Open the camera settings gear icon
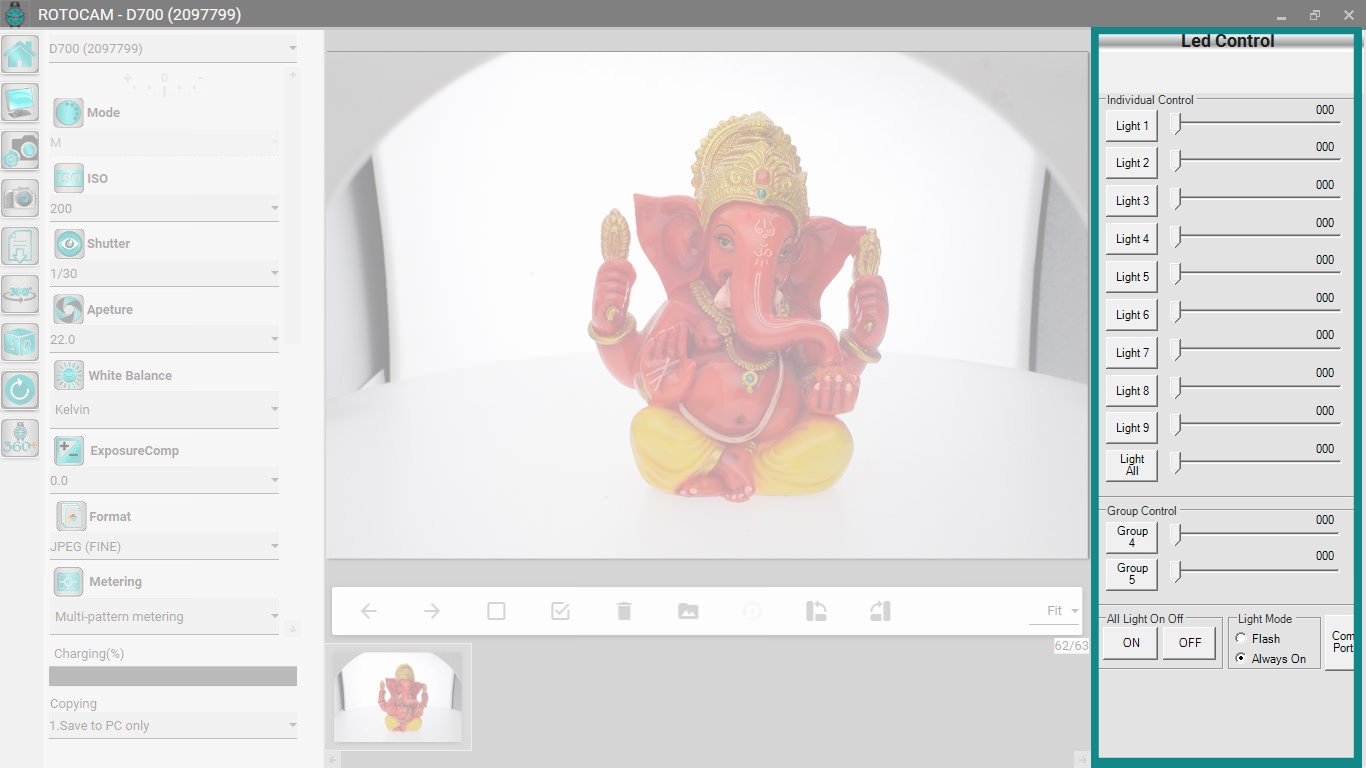The width and height of the screenshot is (1366, 768). 20,150
